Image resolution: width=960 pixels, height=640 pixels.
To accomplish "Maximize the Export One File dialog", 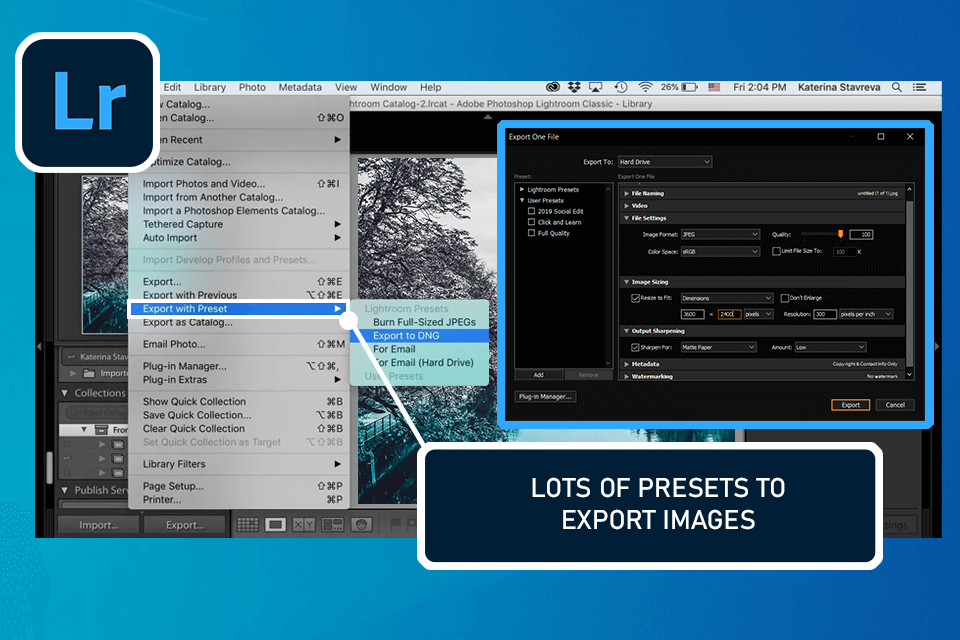I will point(880,137).
